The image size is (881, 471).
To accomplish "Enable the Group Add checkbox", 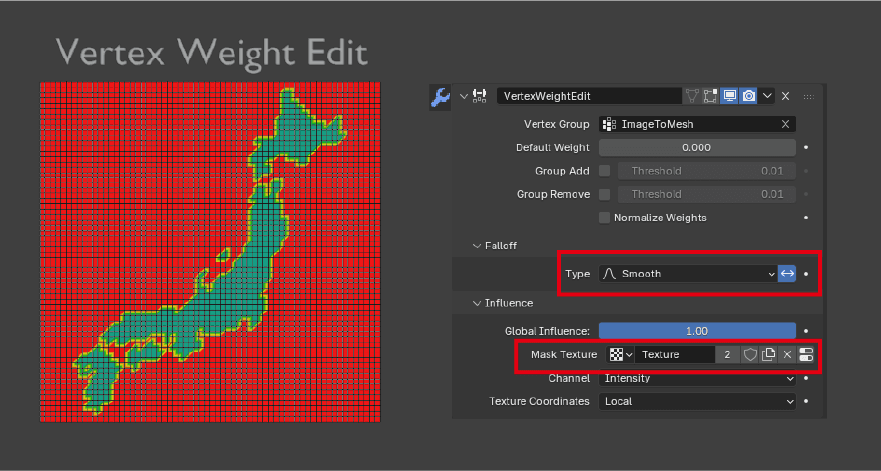I will [x=604, y=171].
